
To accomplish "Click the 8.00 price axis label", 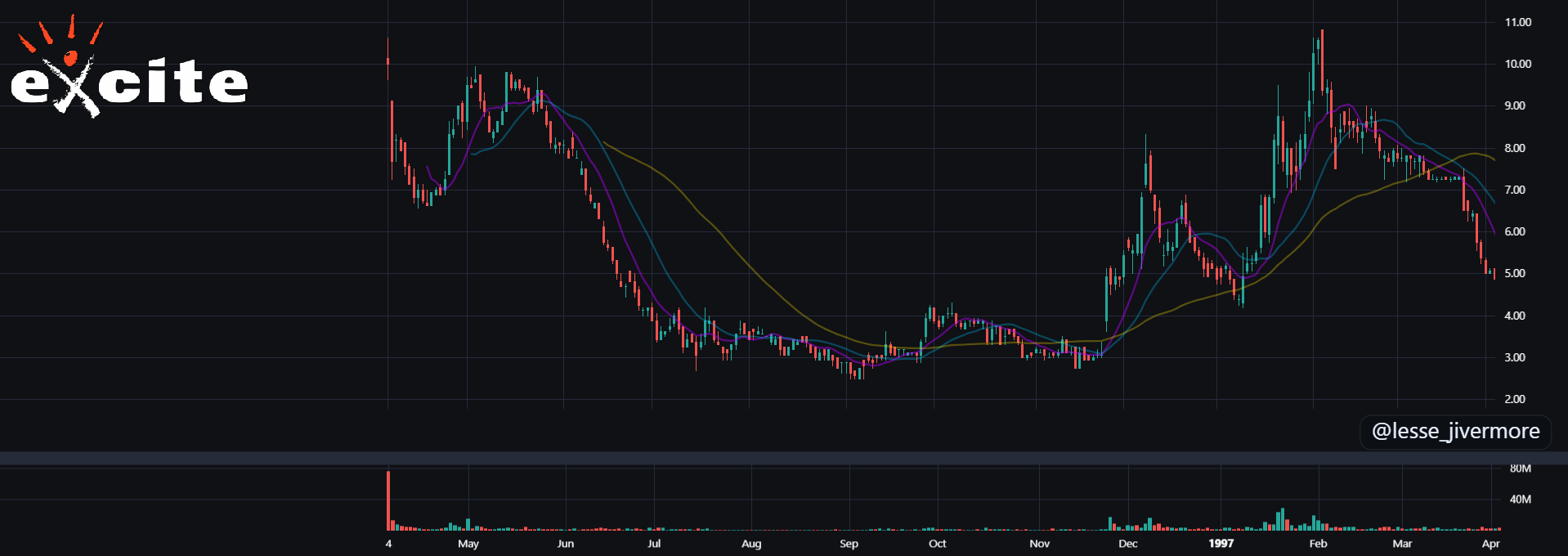I will coord(1515,148).
